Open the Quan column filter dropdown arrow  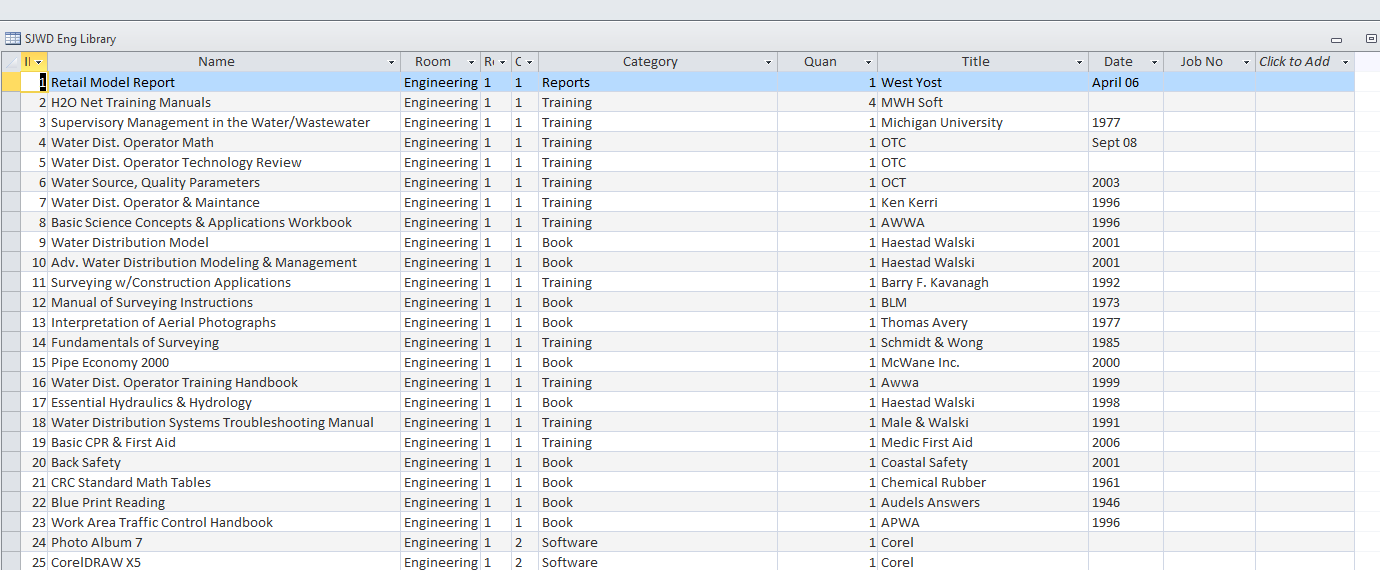868,62
